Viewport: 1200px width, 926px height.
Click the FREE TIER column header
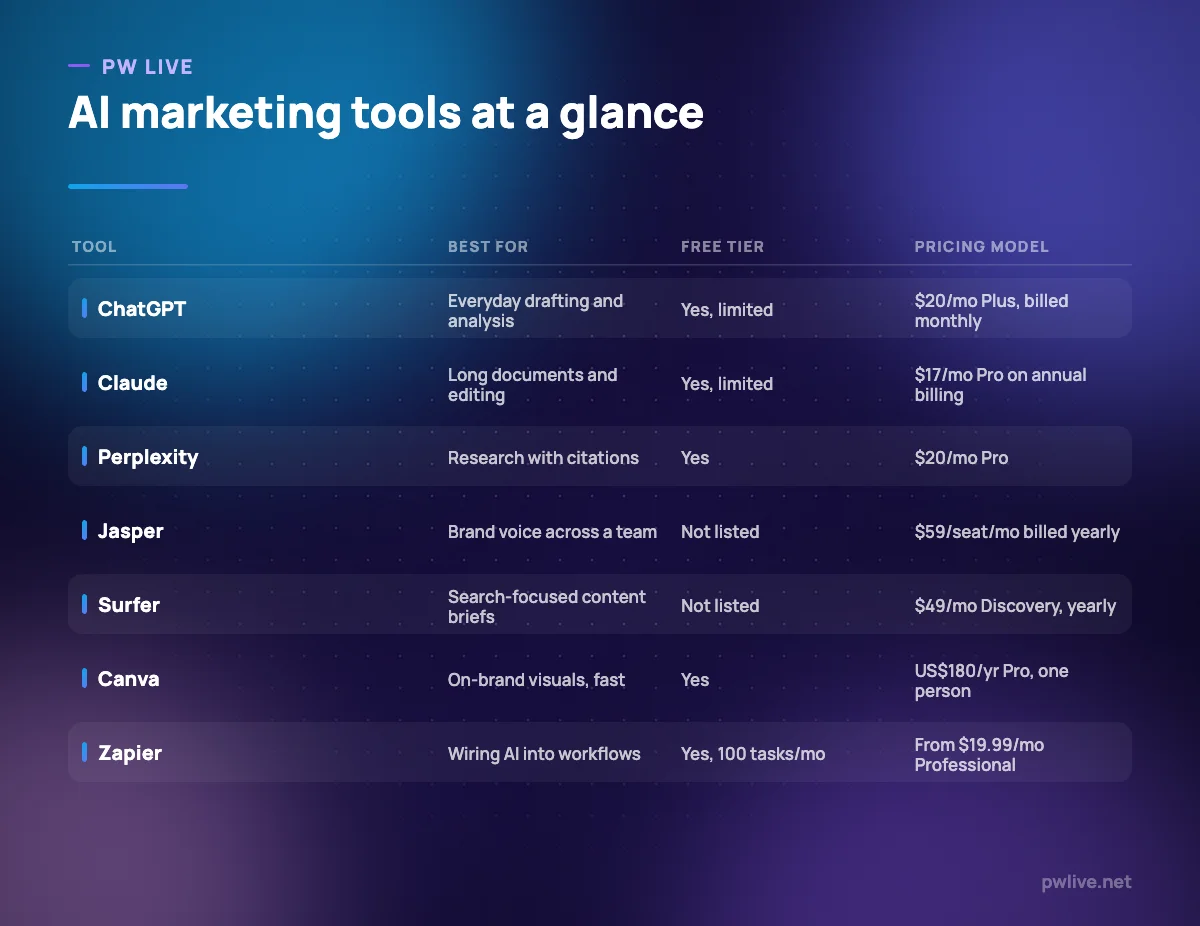click(x=722, y=247)
